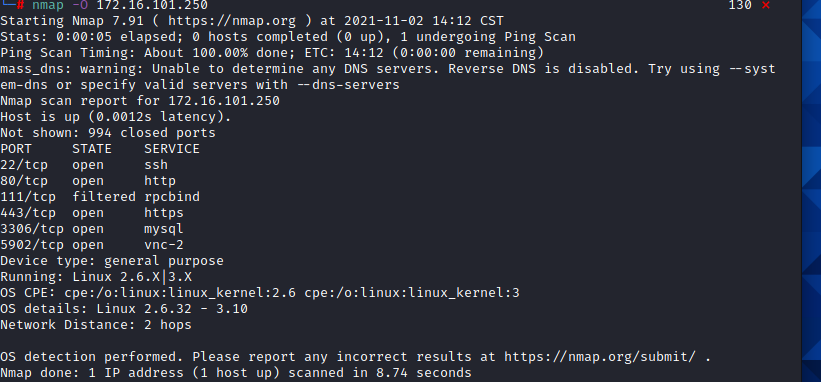821x382 pixels.
Task: Click the PORT column header
Action: click(x=16, y=149)
